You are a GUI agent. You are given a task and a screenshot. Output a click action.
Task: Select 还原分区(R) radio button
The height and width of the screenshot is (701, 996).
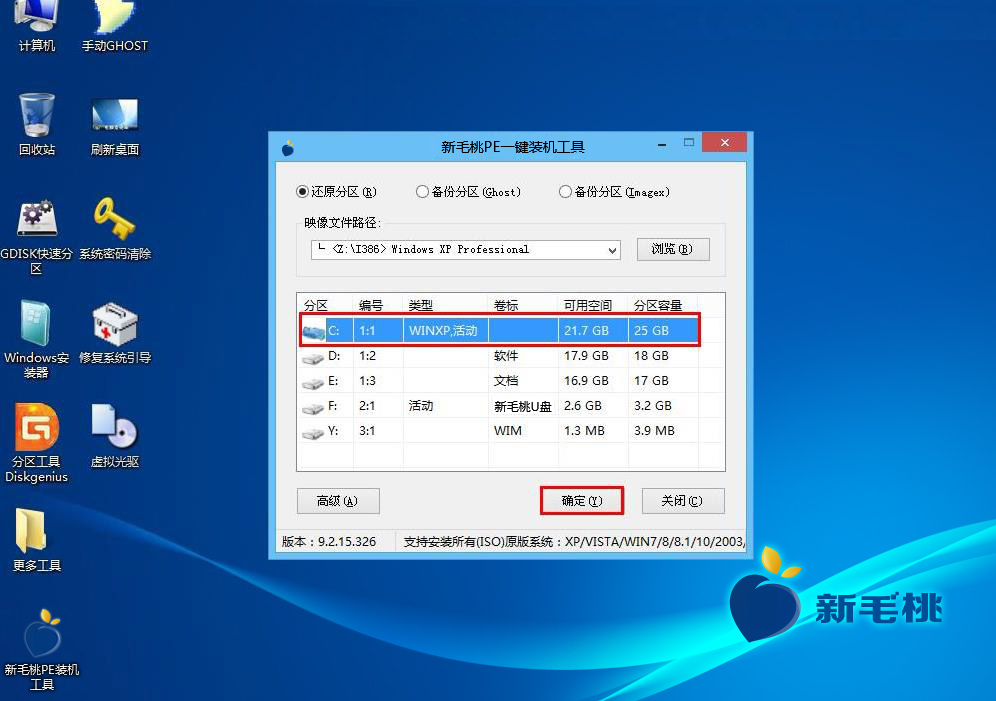point(302,192)
